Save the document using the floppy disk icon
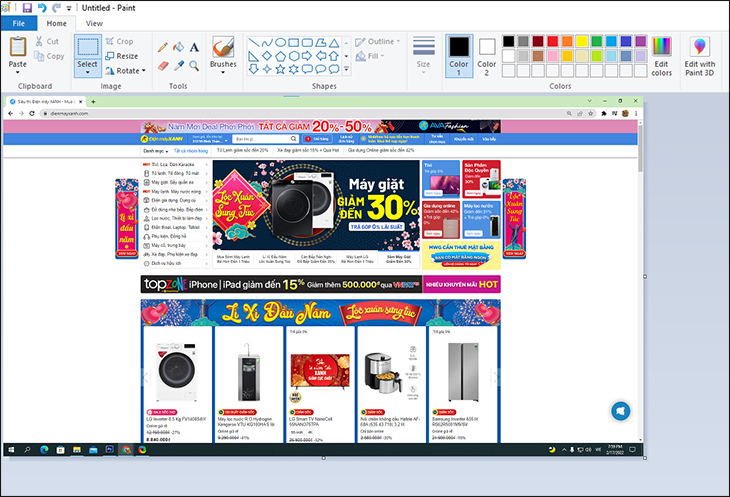Viewport: 730px width, 497px height. (27, 7)
